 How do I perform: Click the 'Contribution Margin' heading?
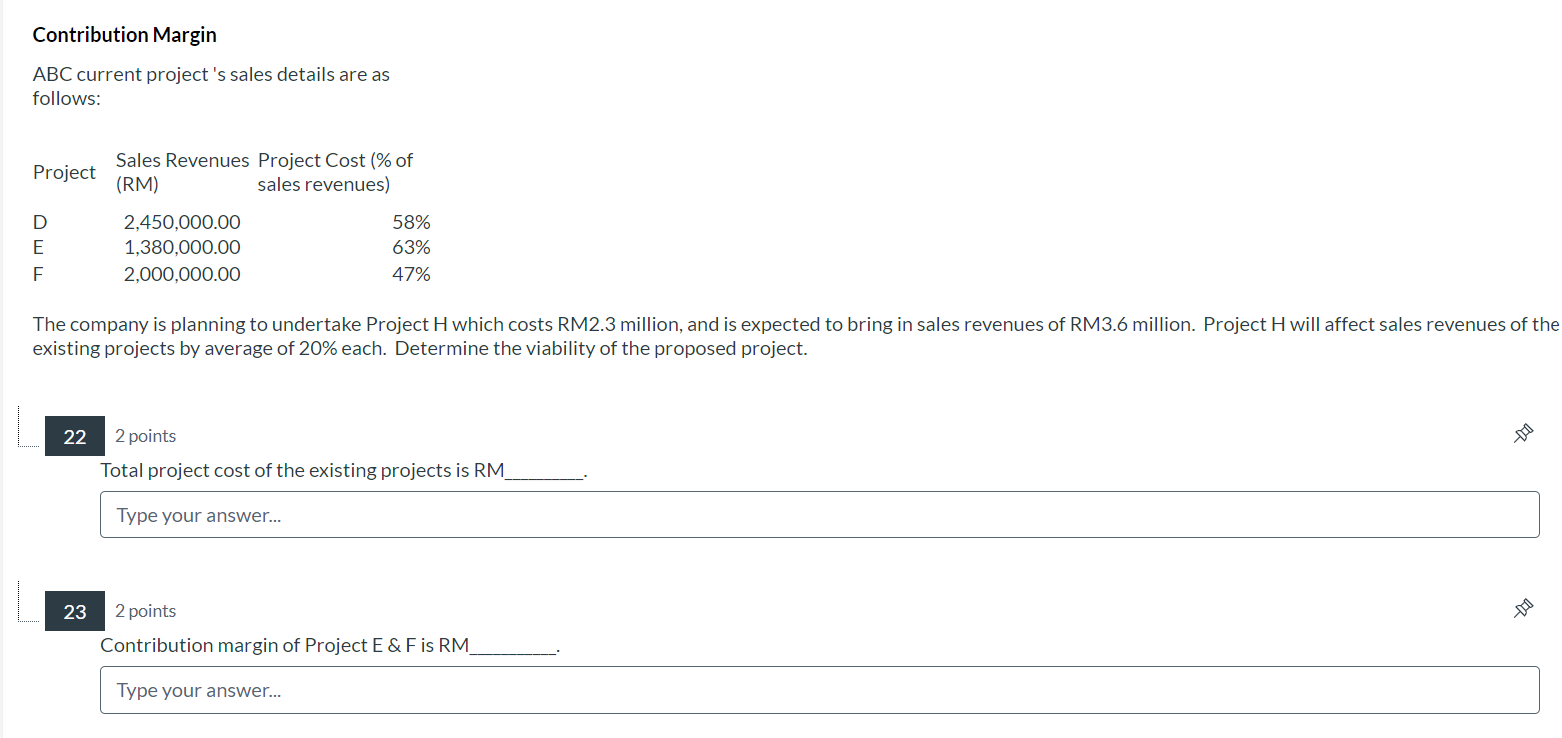[x=124, y=34]
